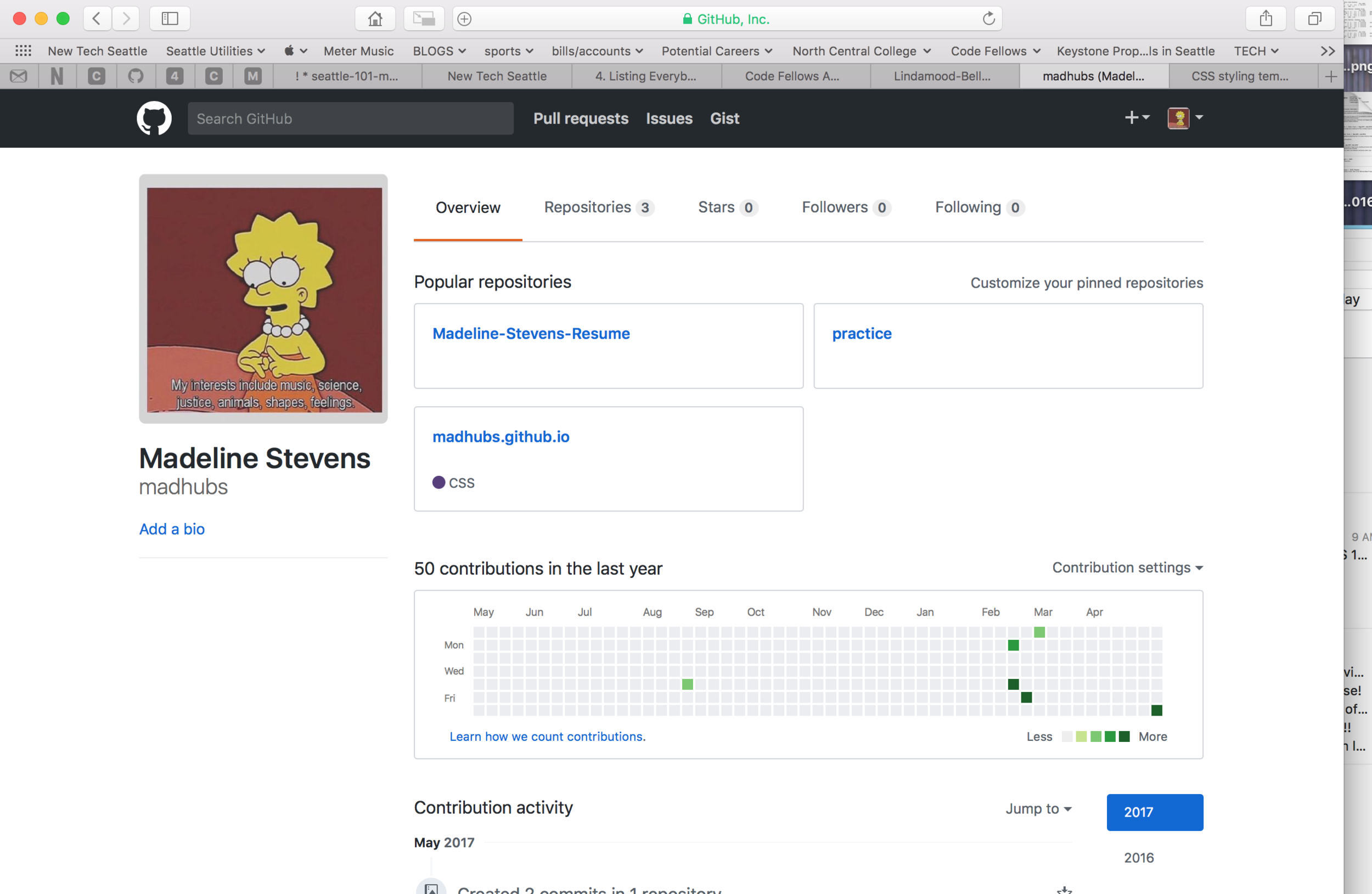
Task: Open Learn how we count contributions
Action: [547, 736]
